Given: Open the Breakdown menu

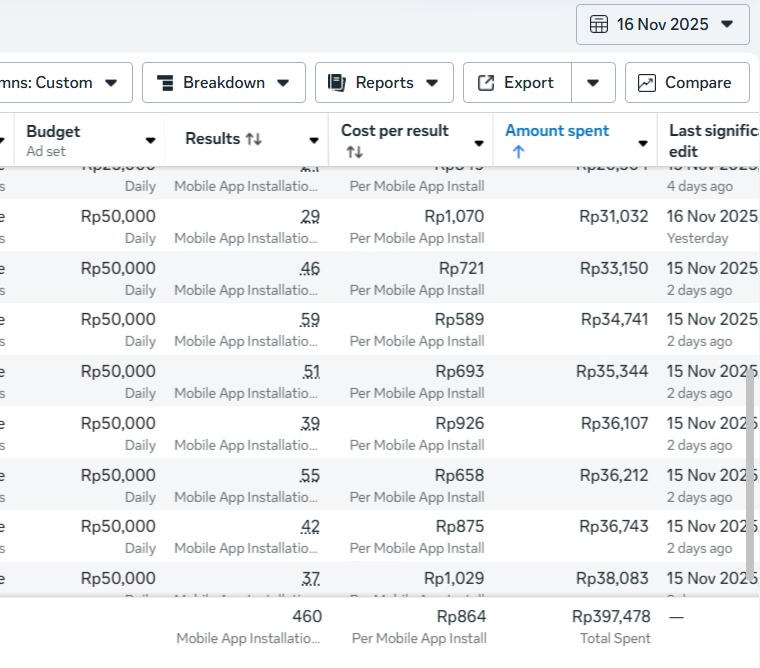Looking at the screenshot, I should (224, 83).
